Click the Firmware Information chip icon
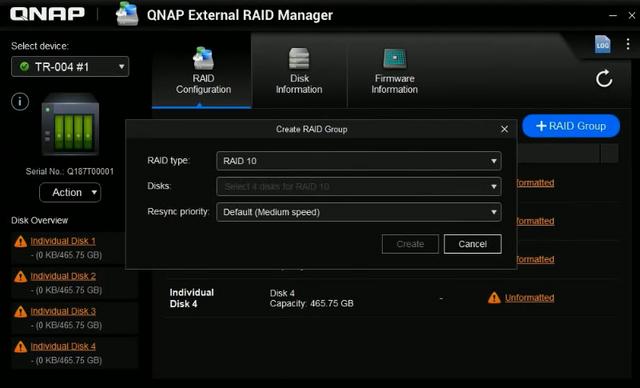Screen dimensions: 640x388 pos(395,59)
